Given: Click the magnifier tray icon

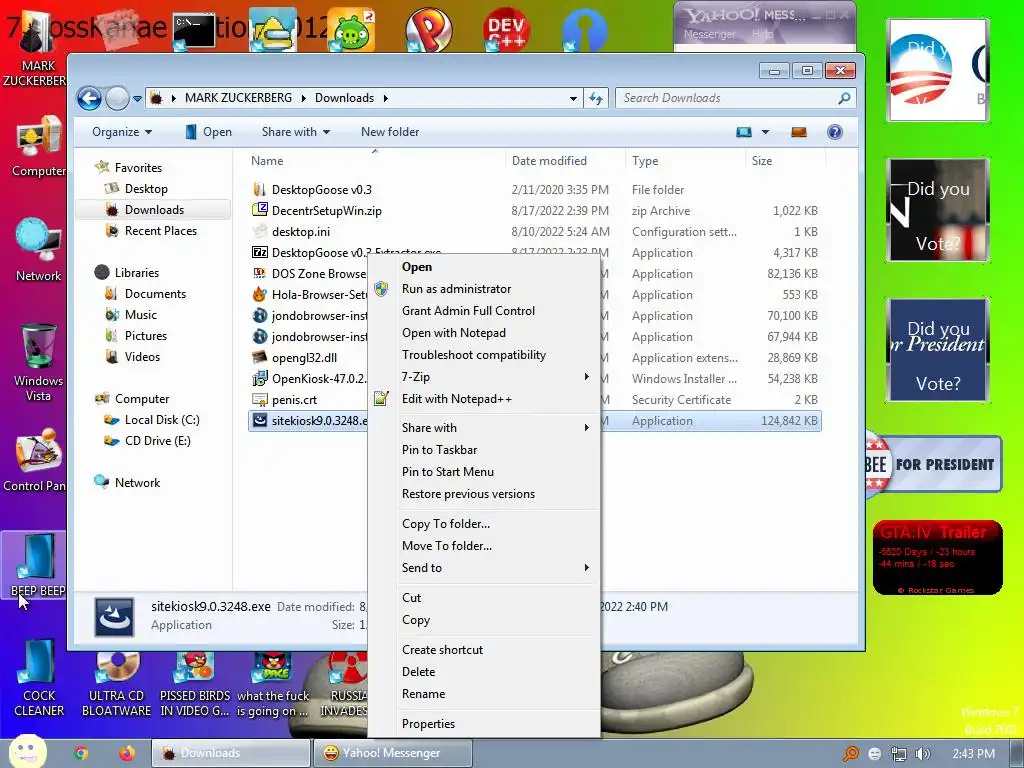Looking at the screenshot, I should tap(851, 754).
